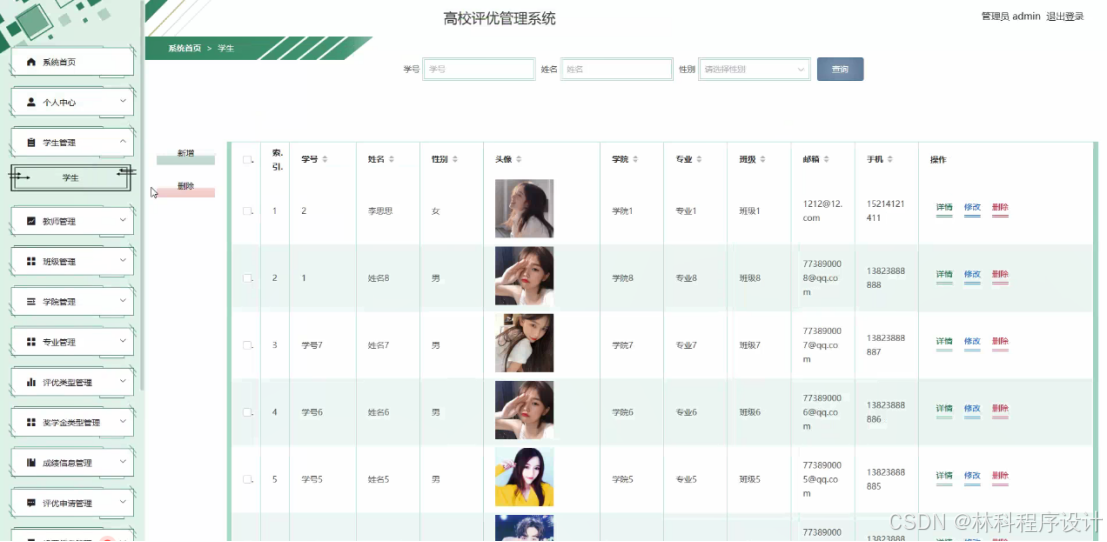The height and width of the screenshot is (542, 1107).
Task: Click the grid icon beside 奖学金类型管理
Action: [31, 422]
